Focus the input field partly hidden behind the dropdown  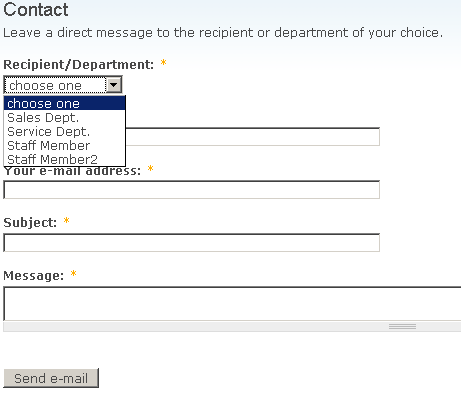[x=252, y=137]
